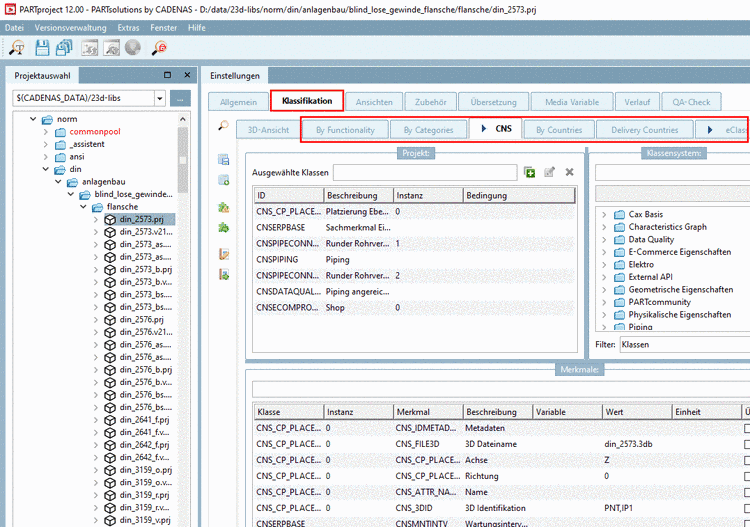Click the Filter field showing Klassen

tap(684, 344)
